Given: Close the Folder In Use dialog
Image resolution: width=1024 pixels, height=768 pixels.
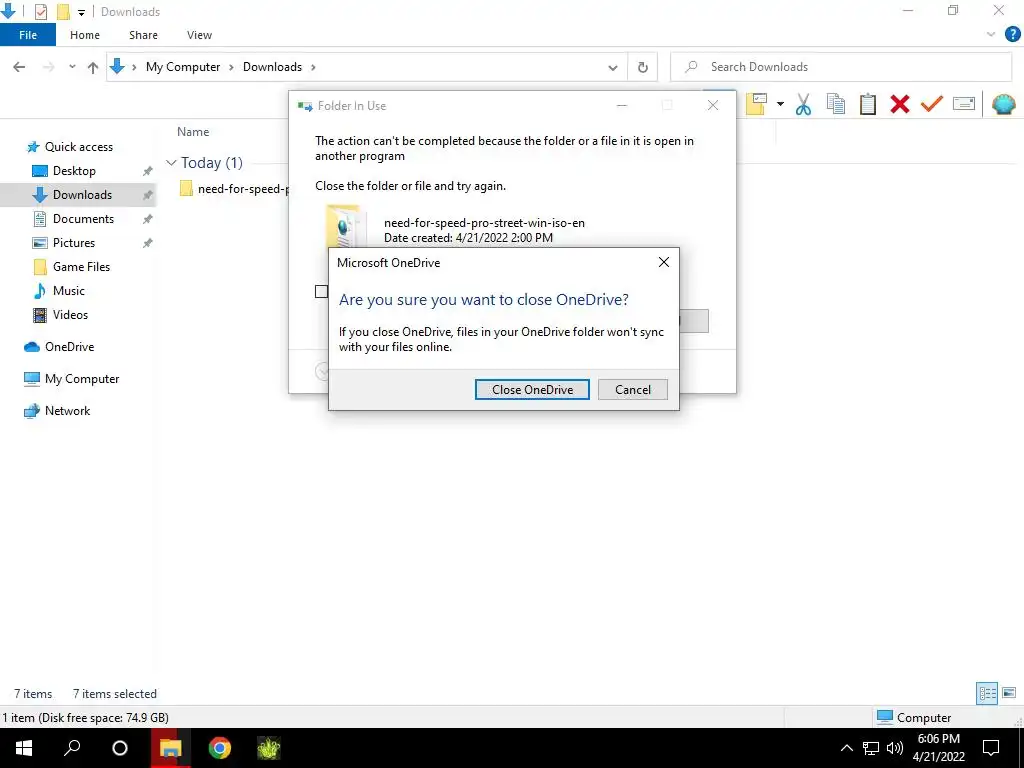Looking at the screenshot, I should pyautogui.click(x=712, y=105).
